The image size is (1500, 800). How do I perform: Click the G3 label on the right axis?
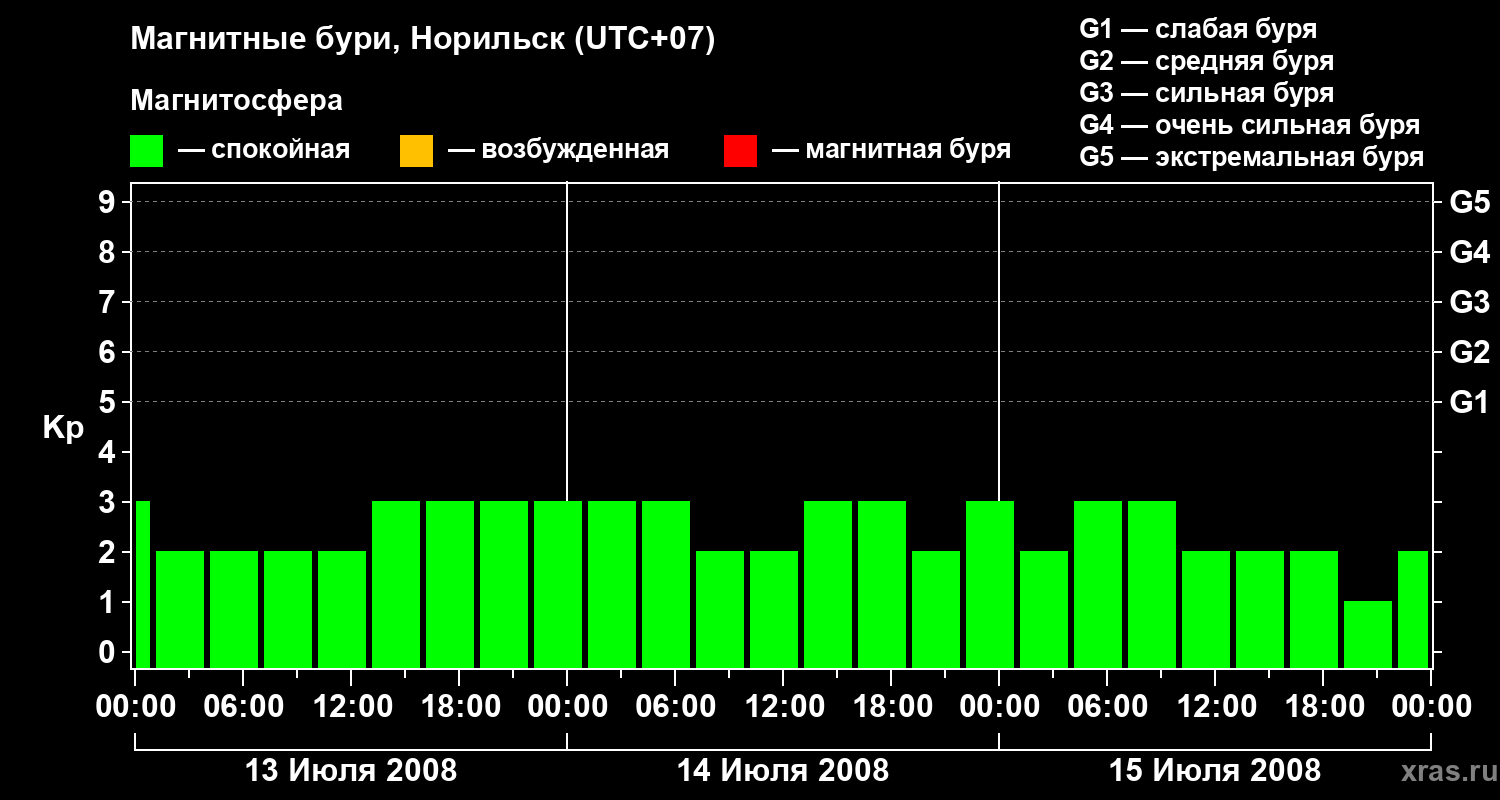coord(1470,302)
